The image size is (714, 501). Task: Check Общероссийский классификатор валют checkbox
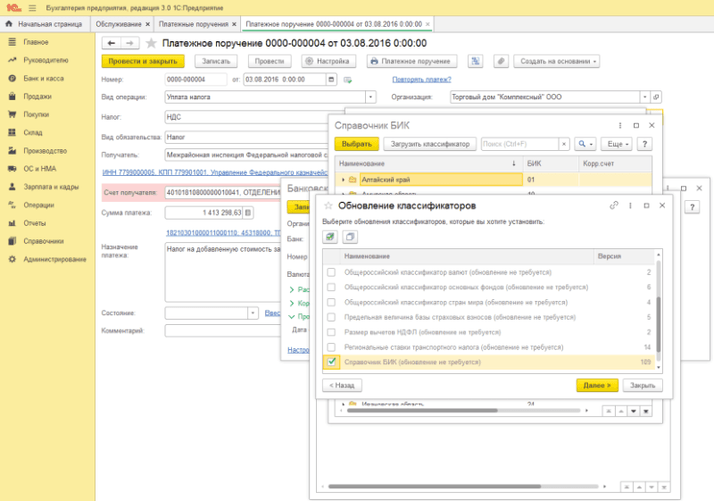pos(332,272)
